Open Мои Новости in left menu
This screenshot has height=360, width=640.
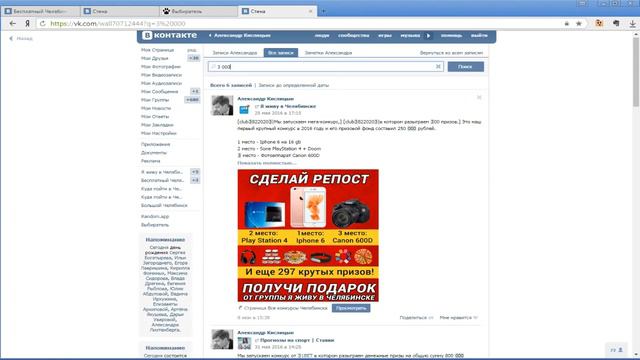point(156,108)
